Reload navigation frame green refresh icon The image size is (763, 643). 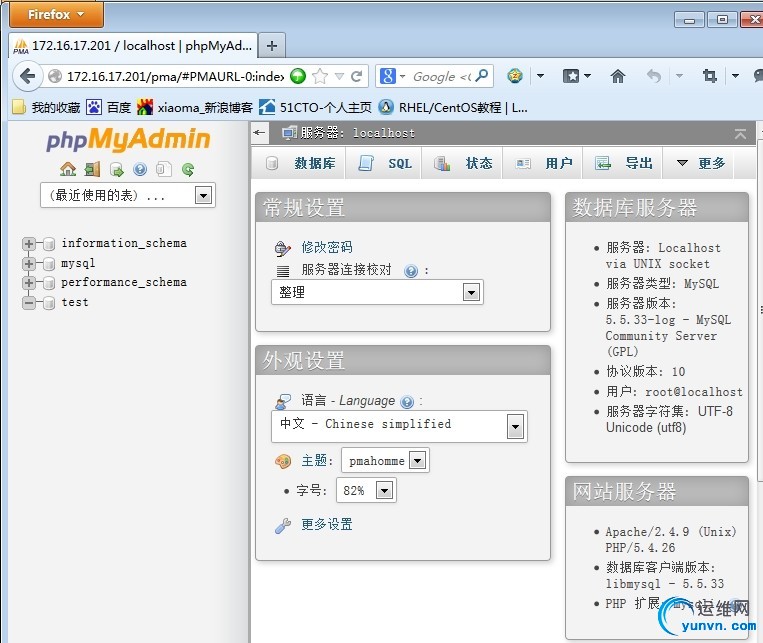pyautogui.click(x=188, y=169)
